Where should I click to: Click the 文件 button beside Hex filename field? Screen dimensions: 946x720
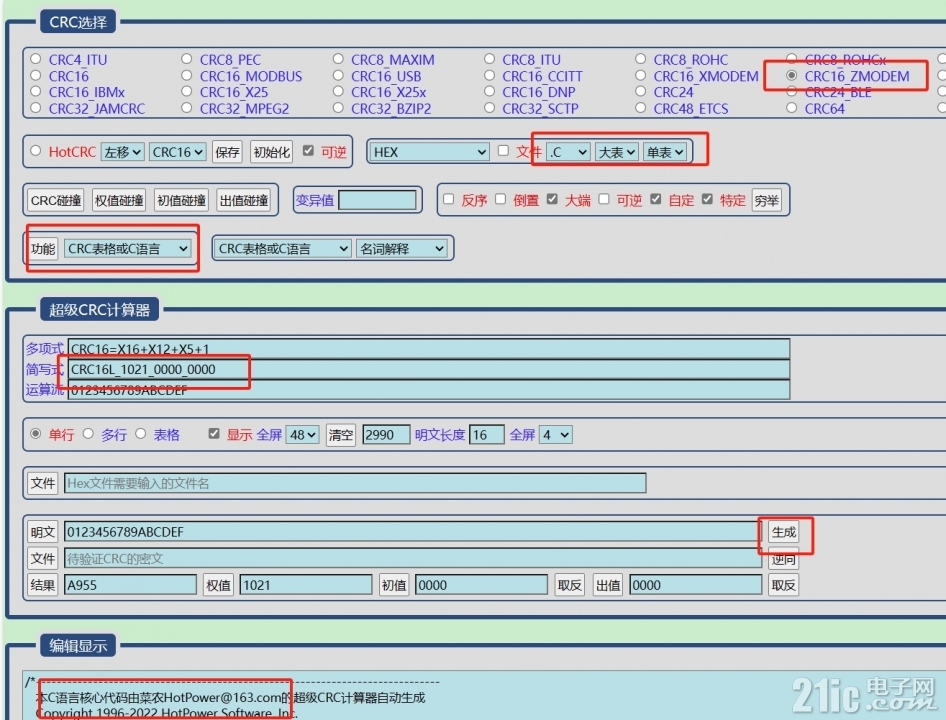(x=43, y=483)
